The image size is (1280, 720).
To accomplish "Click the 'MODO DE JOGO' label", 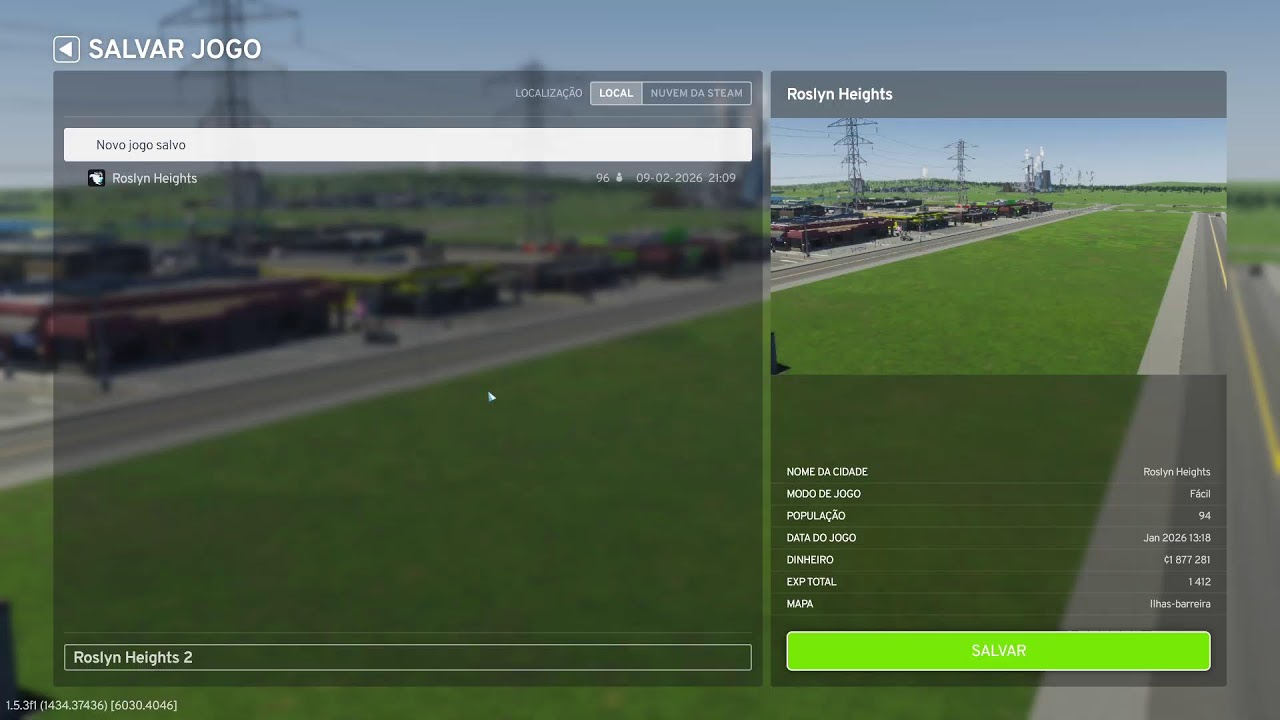I will click(x=823, y=494).
